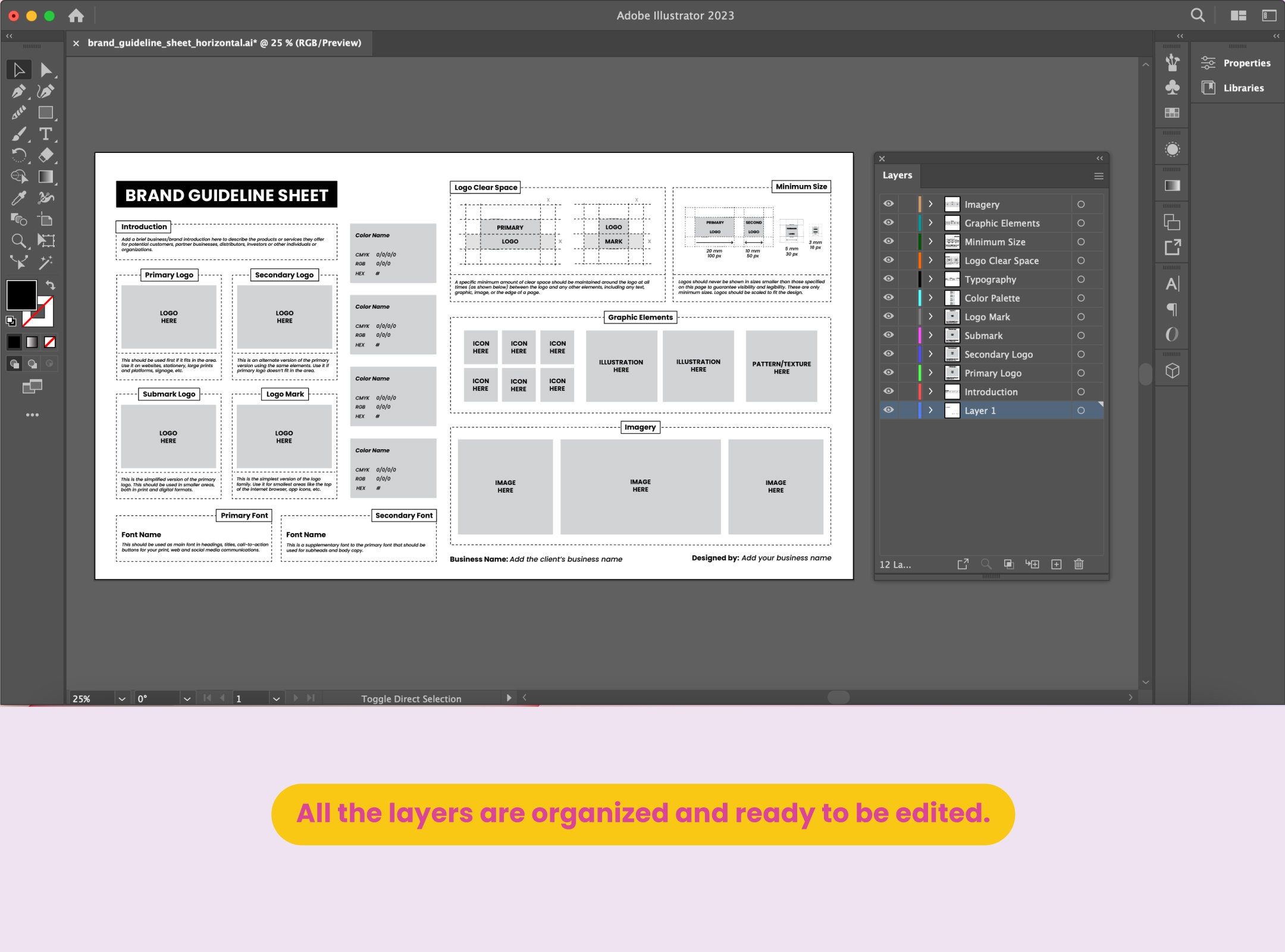The width and height of the screenshot is (1285, 952).
Task: Select the Pen tool
Action: (x=19, y=92)
